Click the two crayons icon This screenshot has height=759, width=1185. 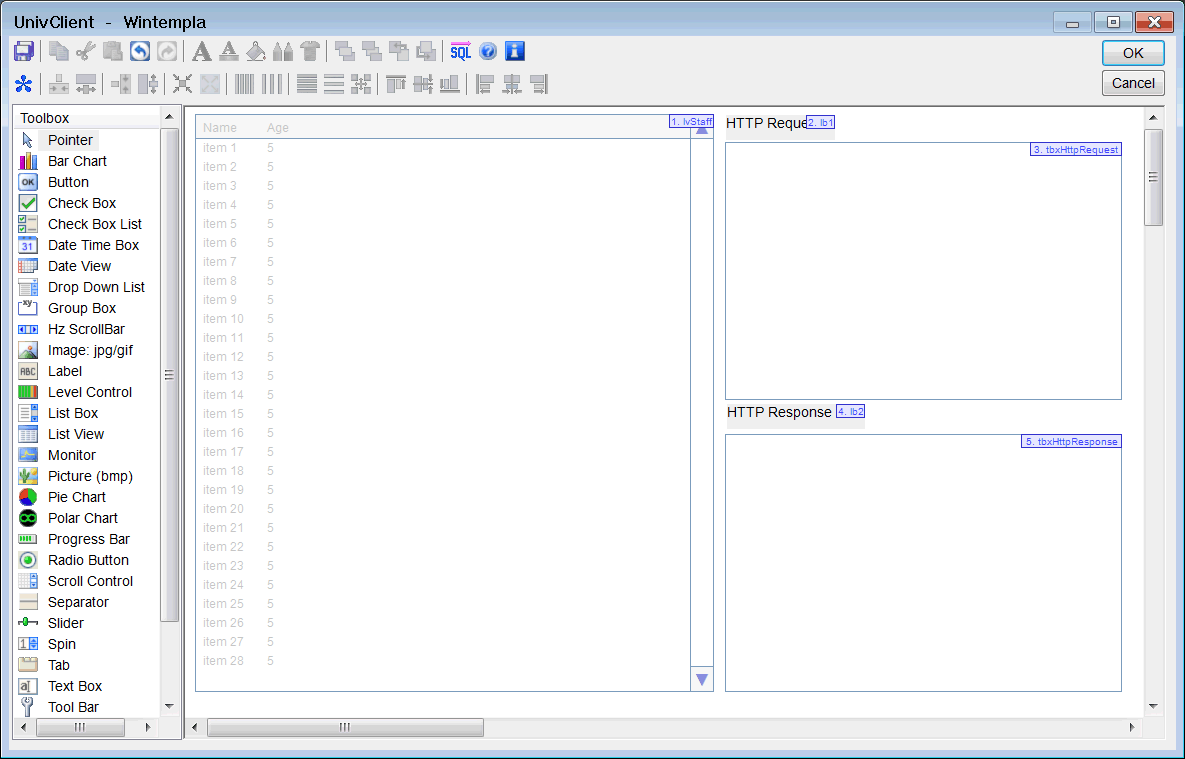pos(283,51)
